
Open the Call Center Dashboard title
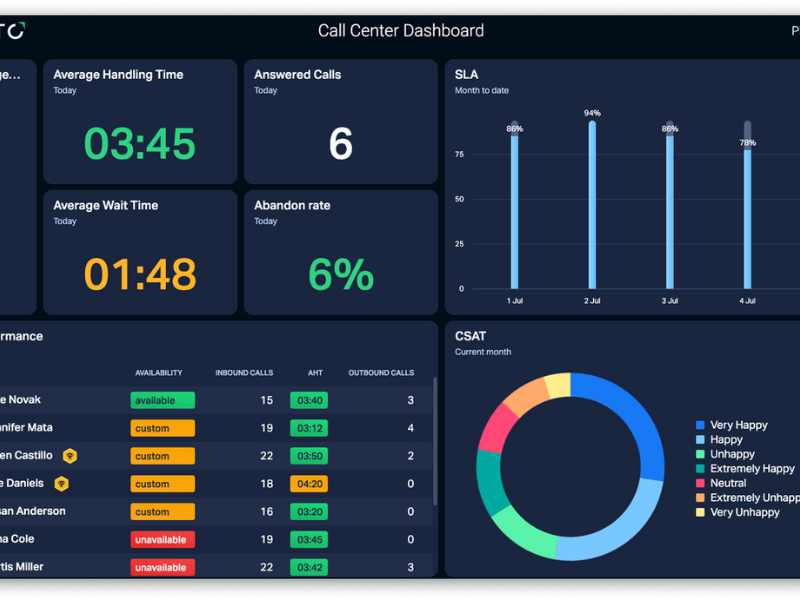point(400,31)
